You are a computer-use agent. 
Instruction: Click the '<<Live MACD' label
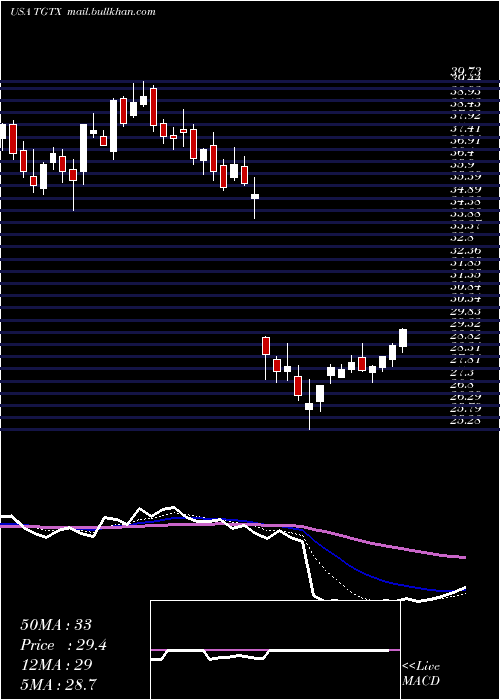click(421, 674)
